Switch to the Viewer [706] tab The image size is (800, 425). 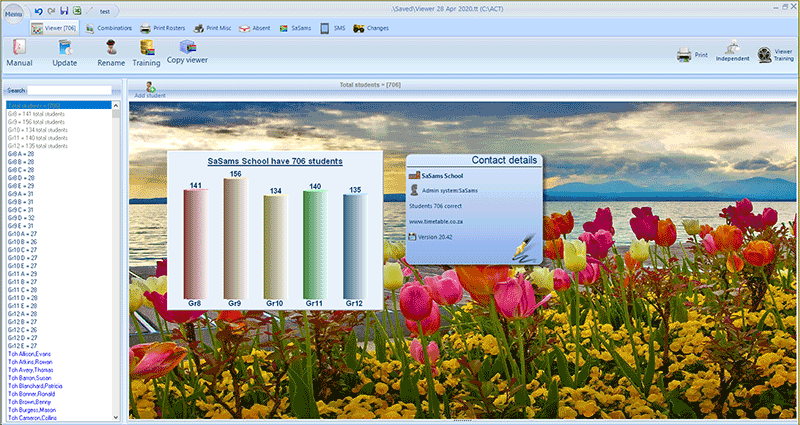tap(54, 29)
